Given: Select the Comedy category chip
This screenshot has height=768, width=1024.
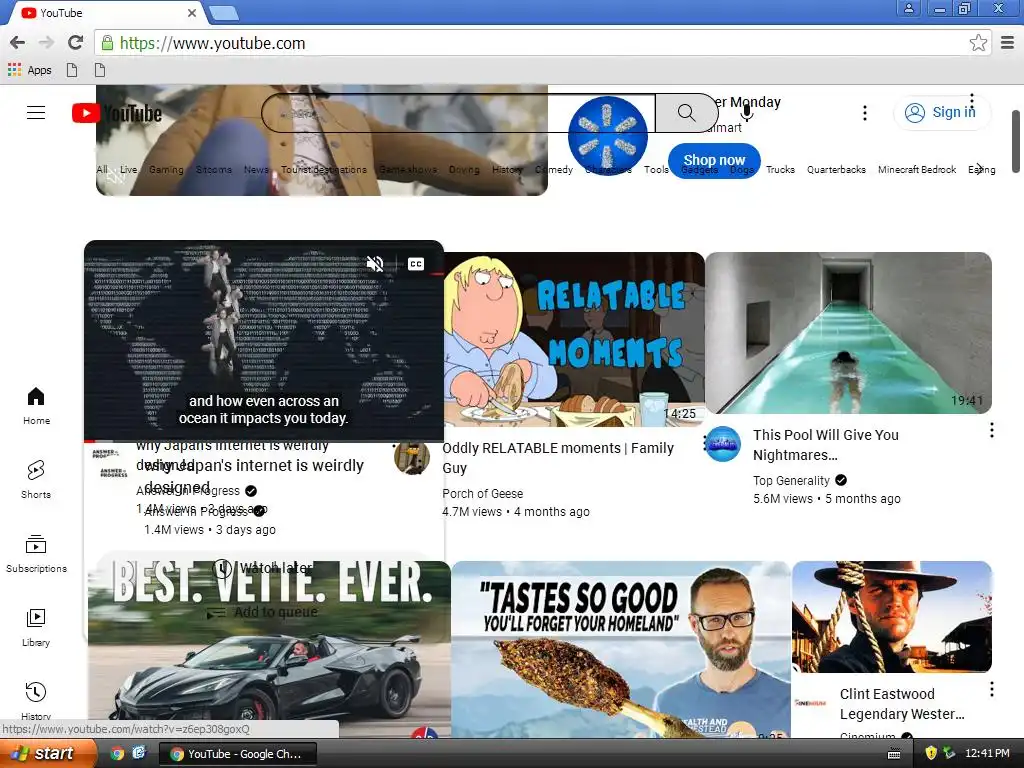Looking at the screenshot, I should (x=554, y=170).
